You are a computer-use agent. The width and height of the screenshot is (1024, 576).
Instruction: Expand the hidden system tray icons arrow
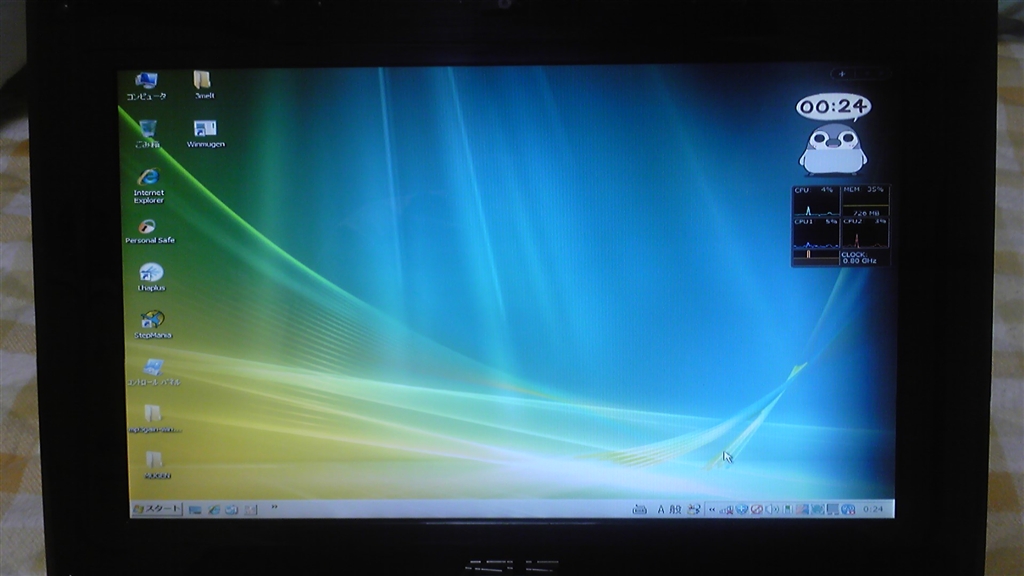[x=712, y=509]
